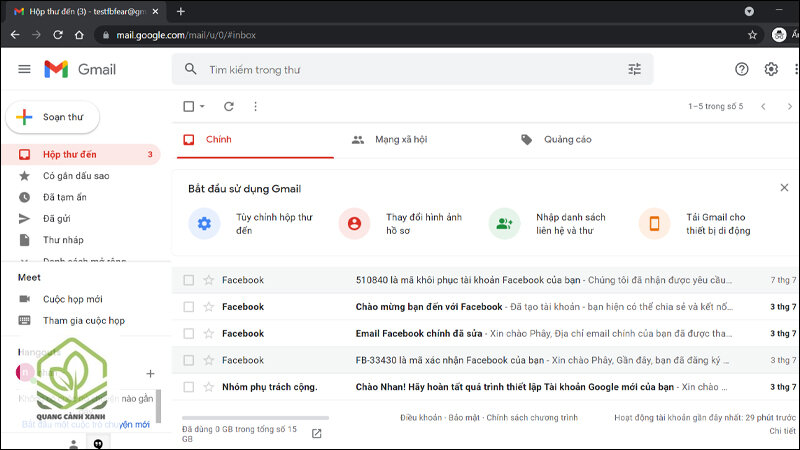800x450 pixels.
Task: Click the Nhập danh sách liên hệ icon
Action: tap(504, 223)
